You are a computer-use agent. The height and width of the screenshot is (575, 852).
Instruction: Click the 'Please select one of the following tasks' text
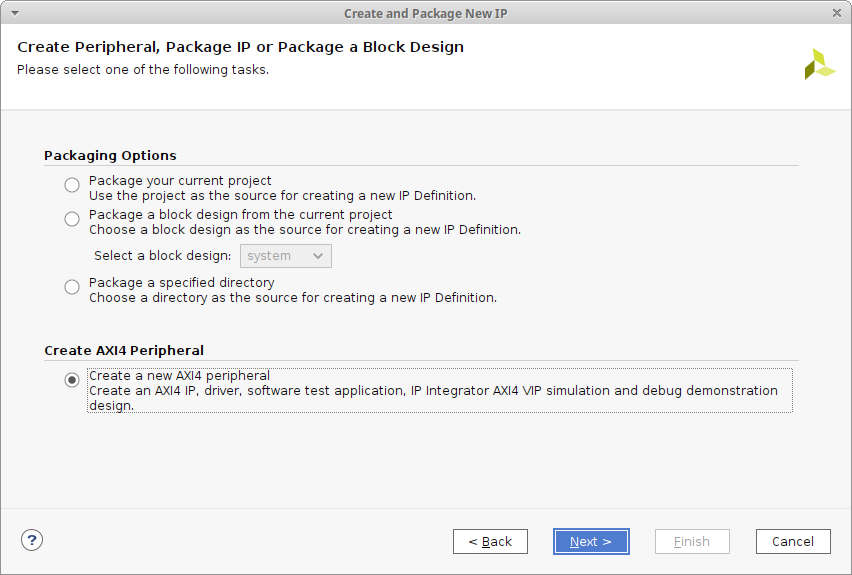(x=143, y=70)
